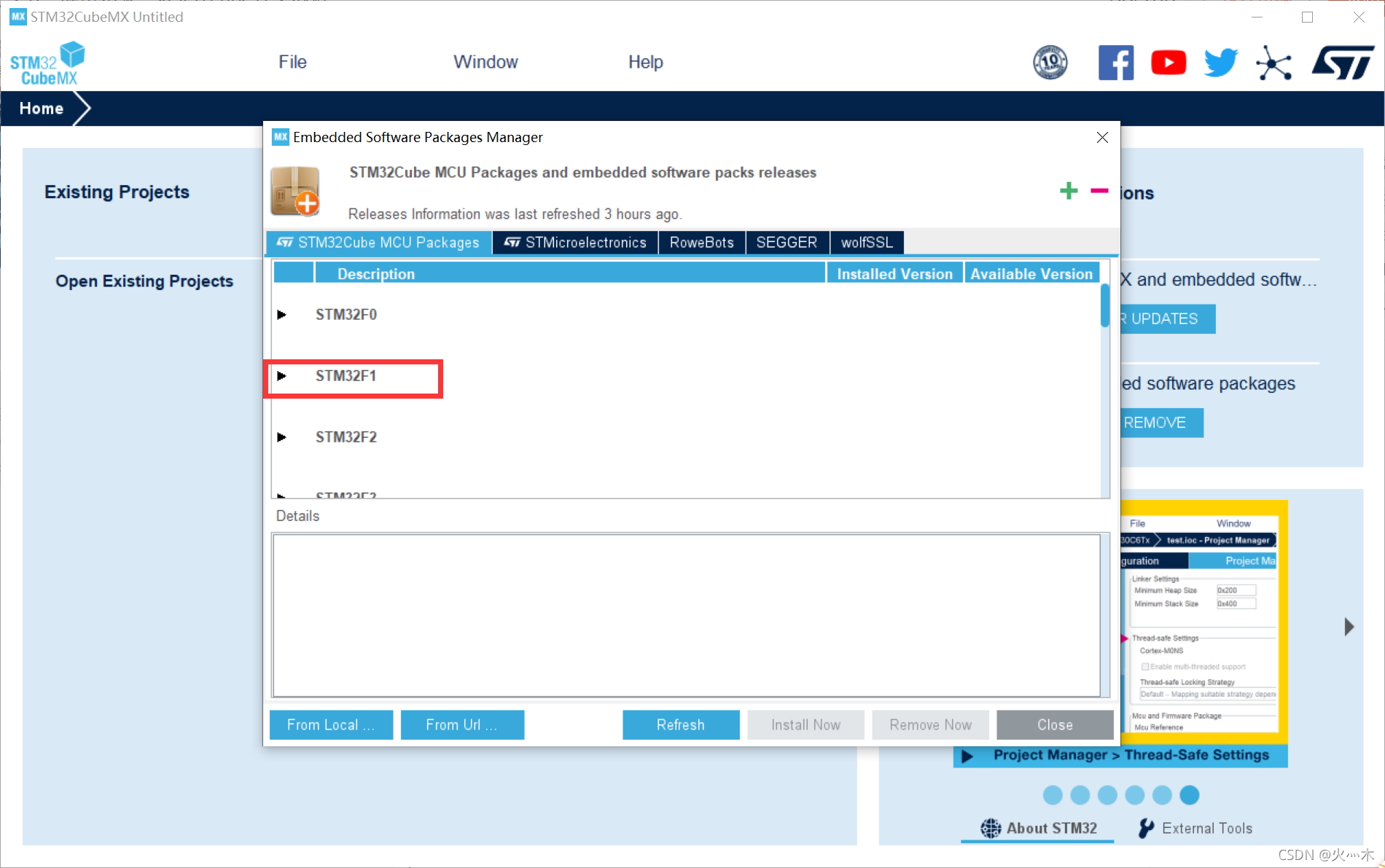Switch to the STMicroelectronics tab

tap(576, 243)
